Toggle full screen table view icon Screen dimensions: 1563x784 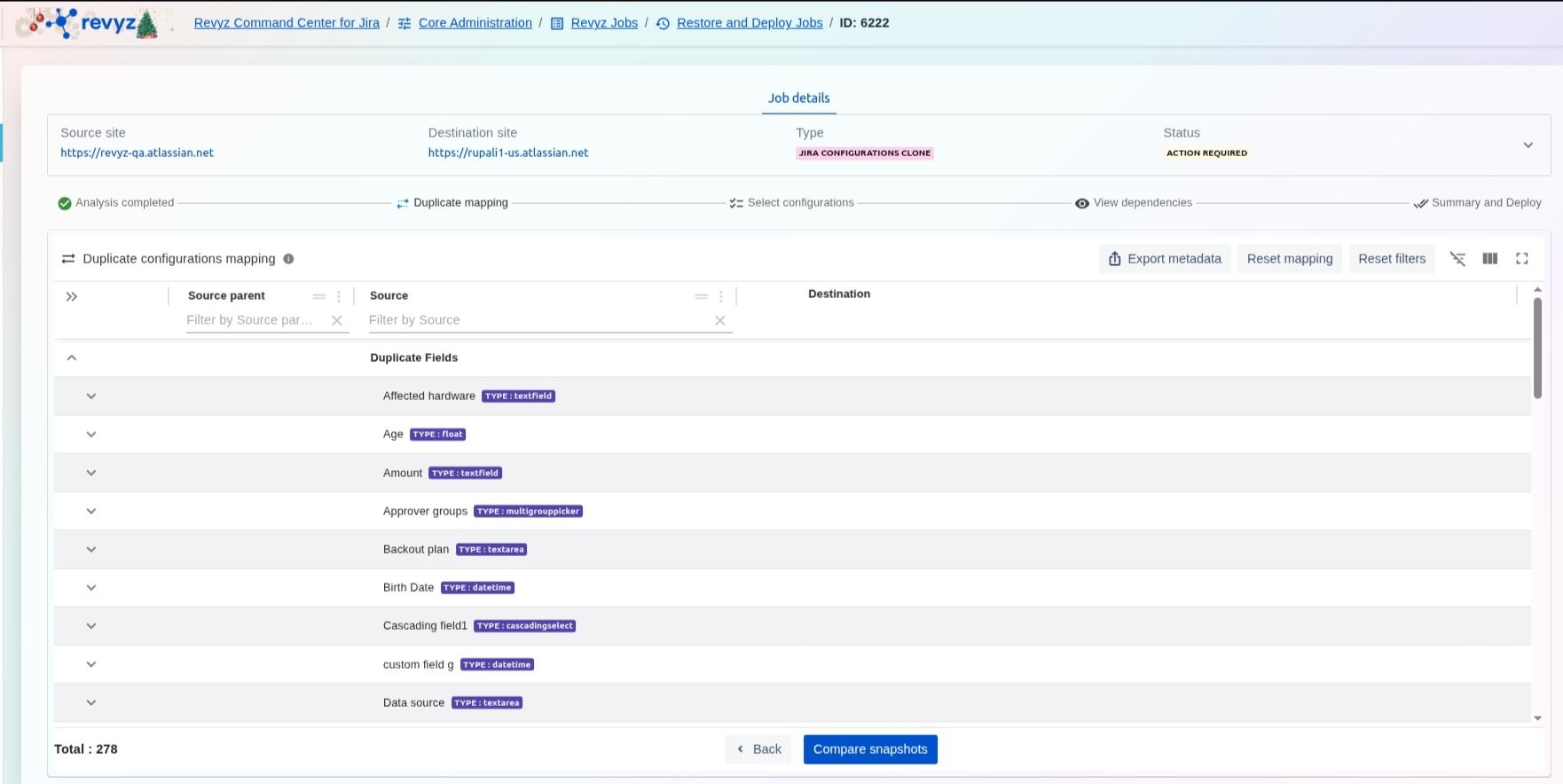click(x=1522, y=259)
